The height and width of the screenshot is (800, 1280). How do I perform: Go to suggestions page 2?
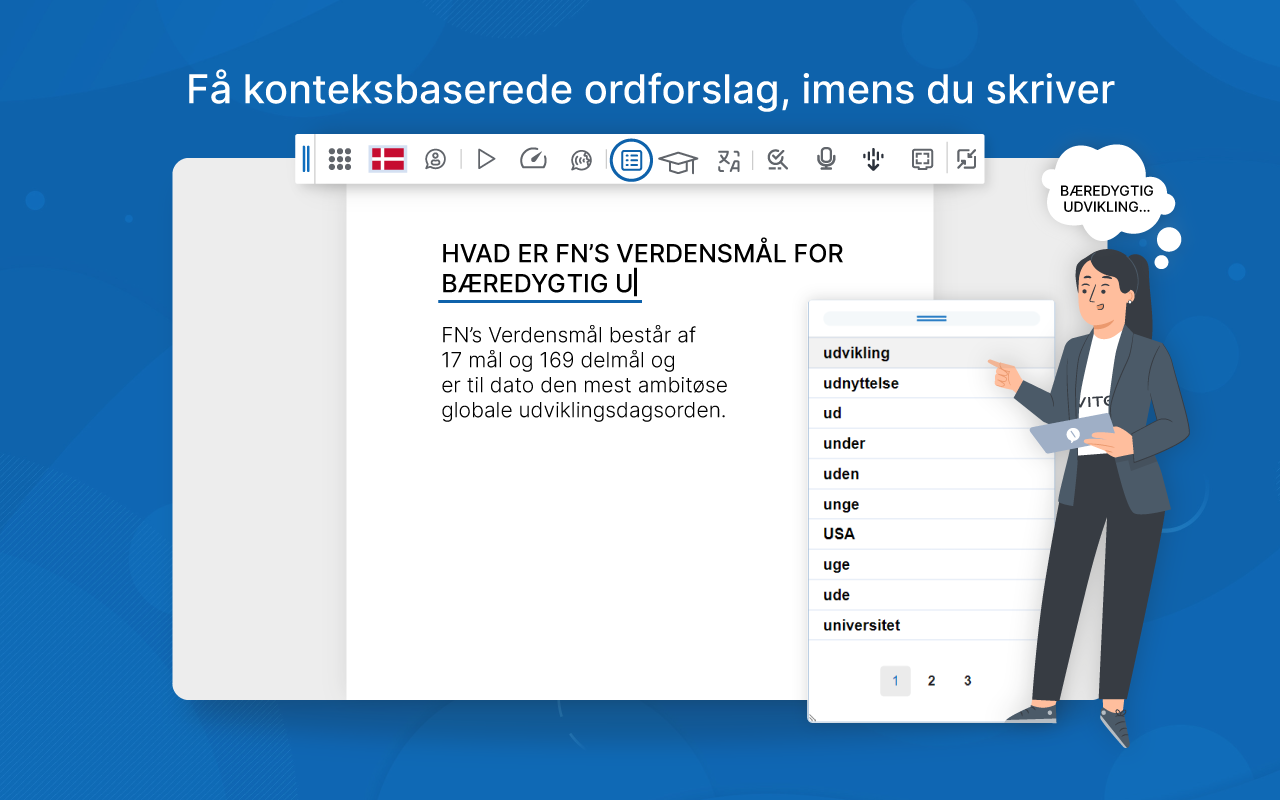point(931,681)
